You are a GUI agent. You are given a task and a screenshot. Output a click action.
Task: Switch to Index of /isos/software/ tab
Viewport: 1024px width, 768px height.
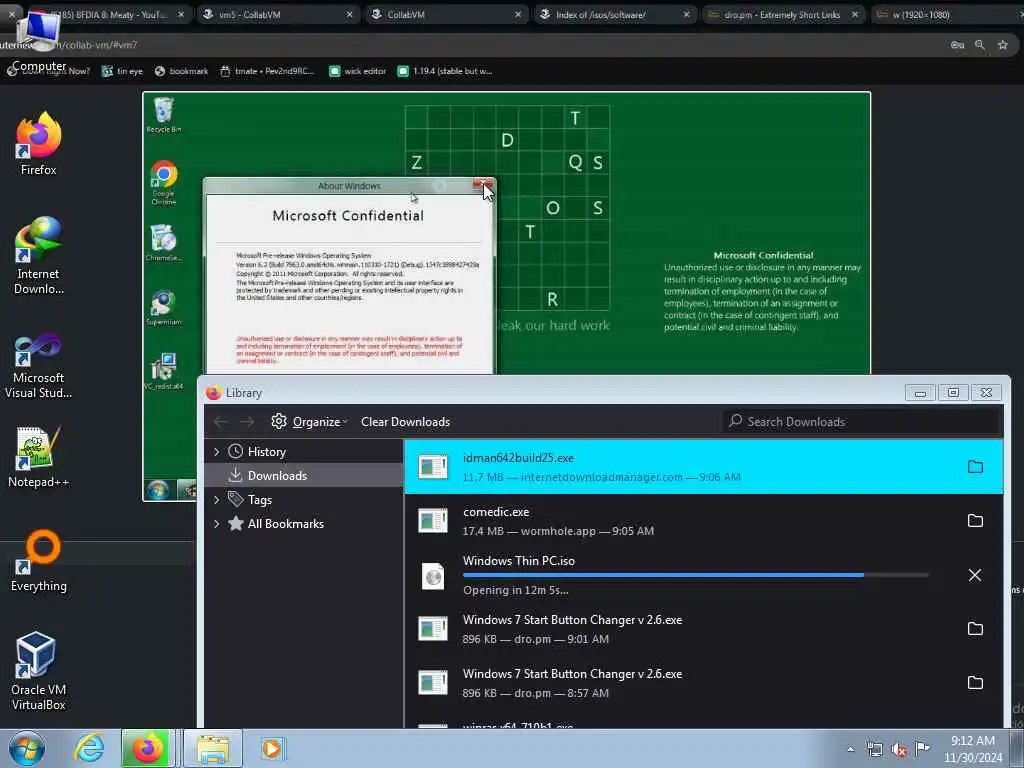click(616, 14)
